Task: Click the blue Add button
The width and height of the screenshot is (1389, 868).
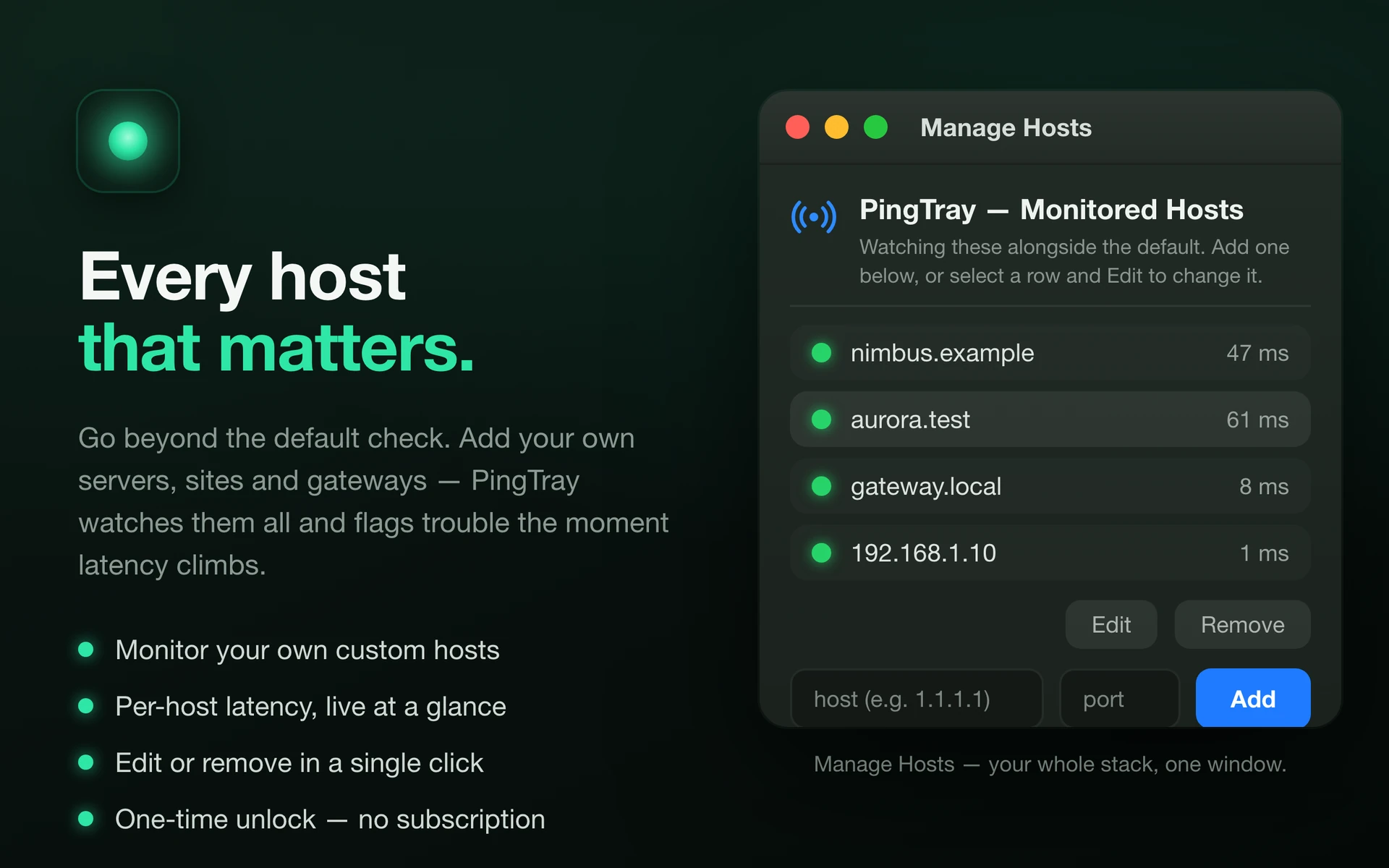Action: coord(1253,698)
